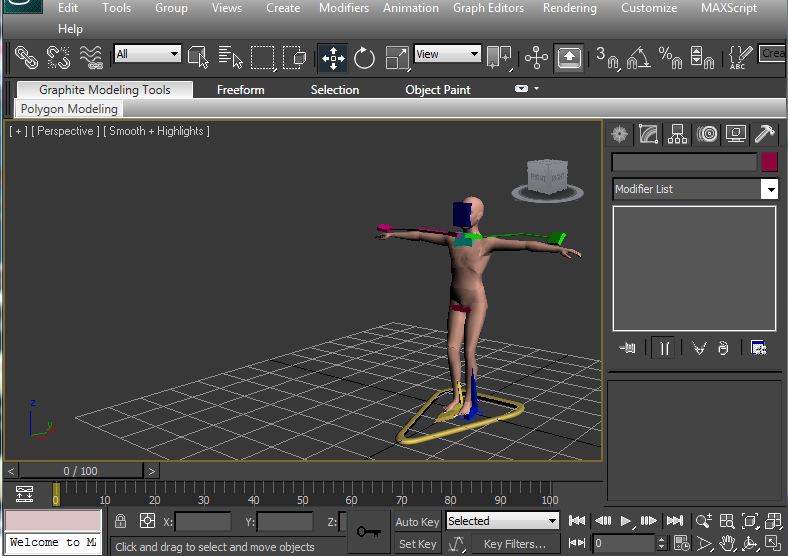Viewport: 788px width, 556px height.
Task: Open the Hierarchy command panel tab
Action: point(678,134)
